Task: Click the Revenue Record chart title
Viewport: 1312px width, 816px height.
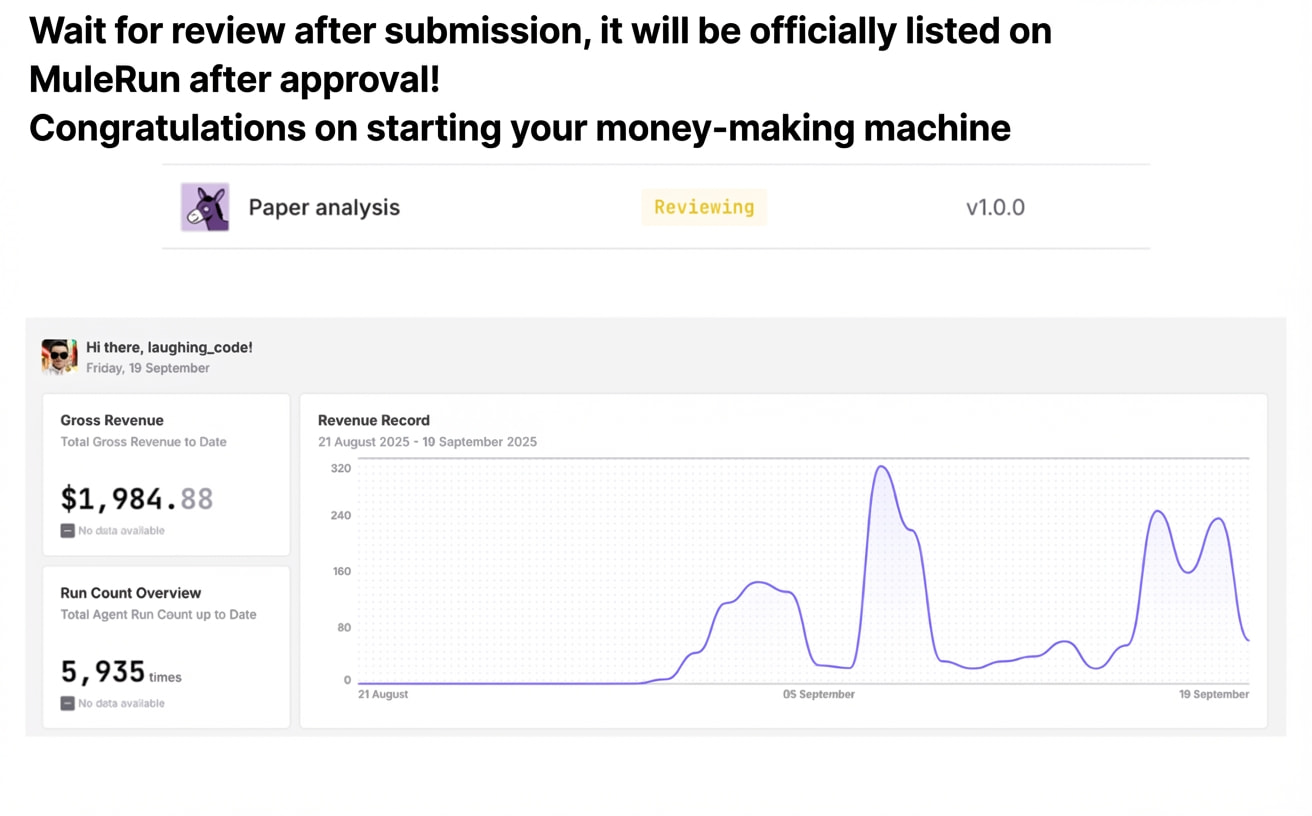Action: click(374, 420)
